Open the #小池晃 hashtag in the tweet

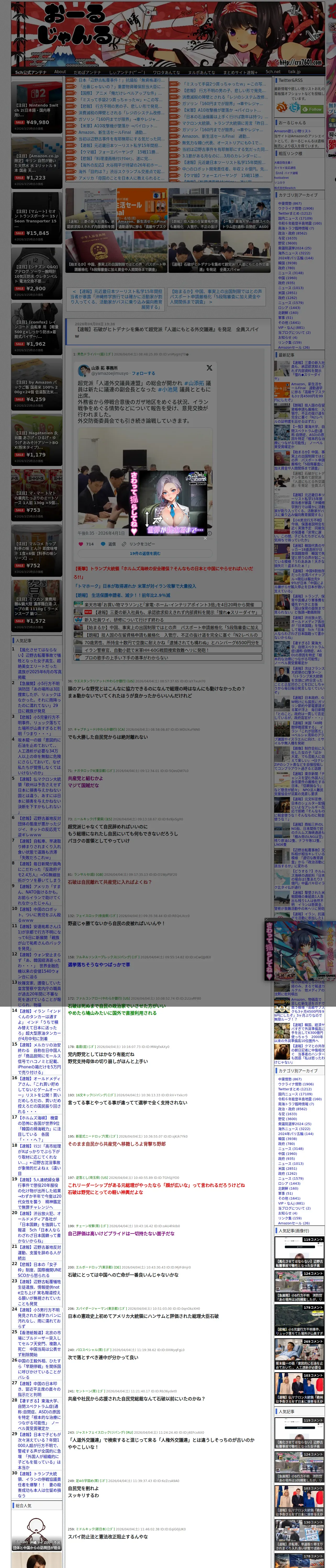coord(168,390)
